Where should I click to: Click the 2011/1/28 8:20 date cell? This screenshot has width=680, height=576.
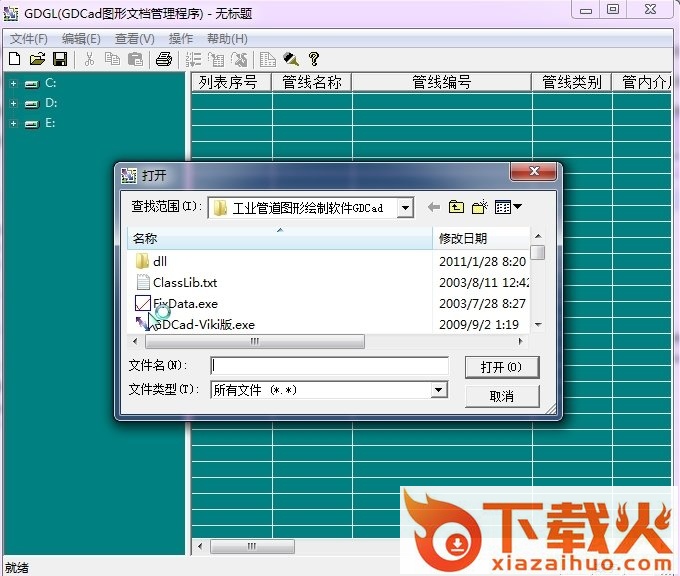(482, 262)
